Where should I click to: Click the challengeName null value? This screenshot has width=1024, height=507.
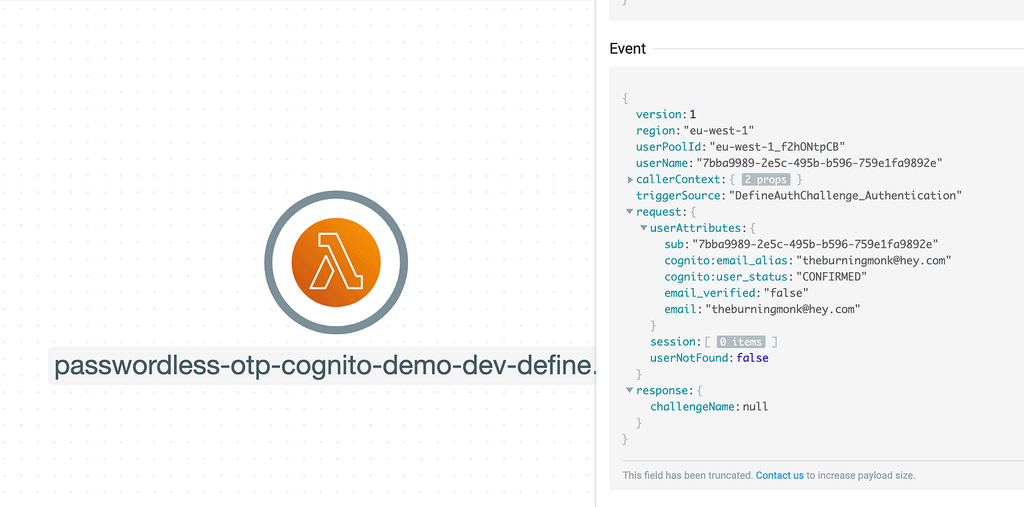click(x=755, y=407)
